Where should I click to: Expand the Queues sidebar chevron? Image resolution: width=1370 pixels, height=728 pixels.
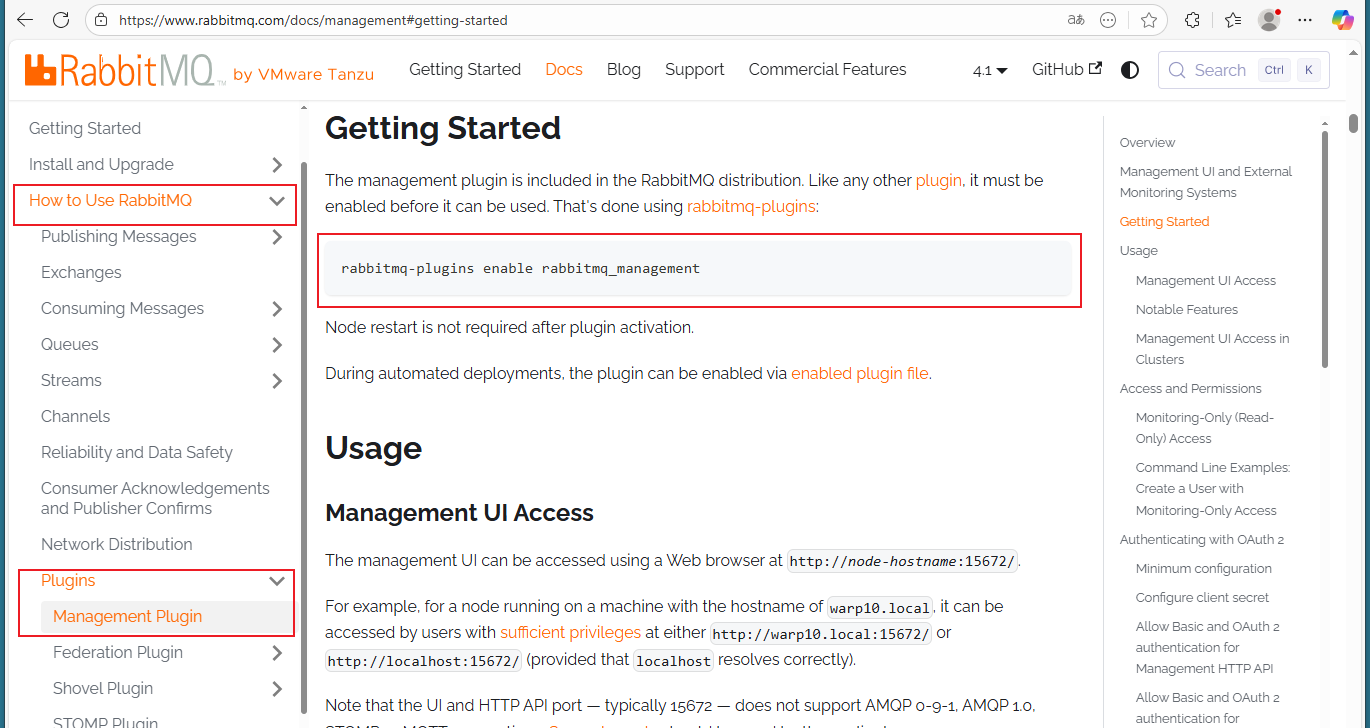click(x=277, y=345)
